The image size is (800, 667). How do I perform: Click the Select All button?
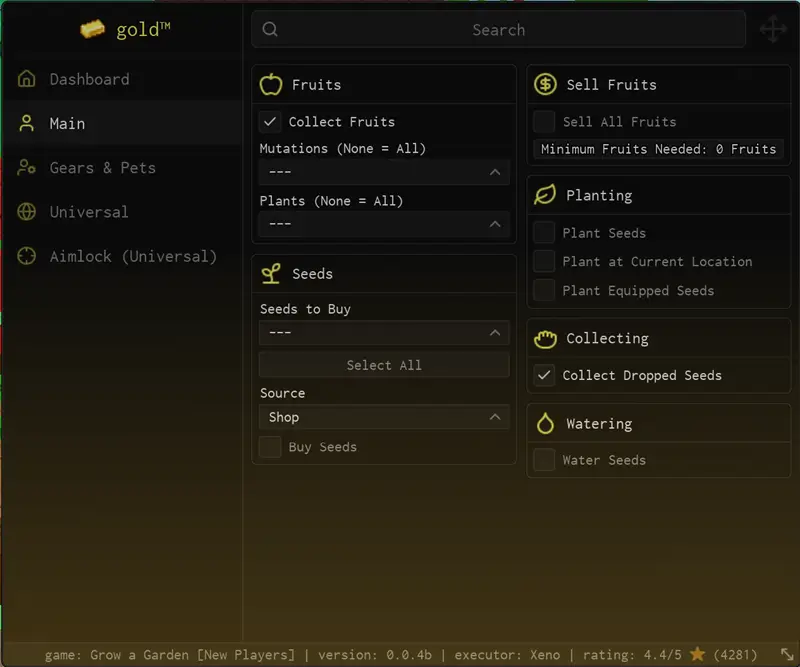pos(384,365)
